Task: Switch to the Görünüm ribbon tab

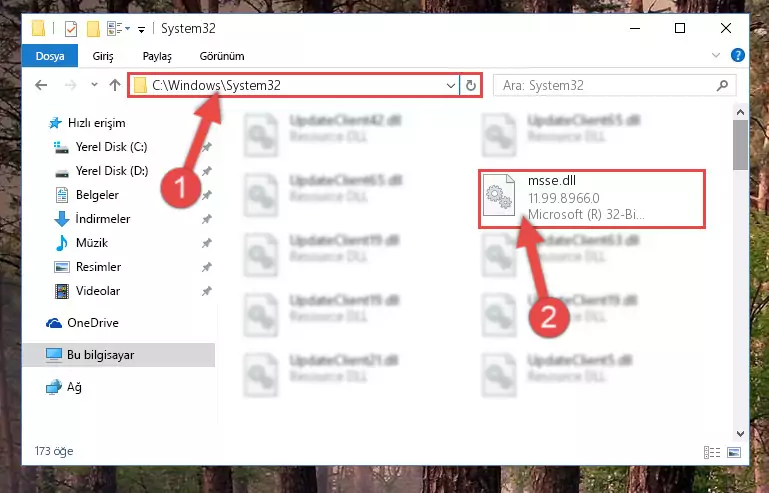Action: coord(222,56)
